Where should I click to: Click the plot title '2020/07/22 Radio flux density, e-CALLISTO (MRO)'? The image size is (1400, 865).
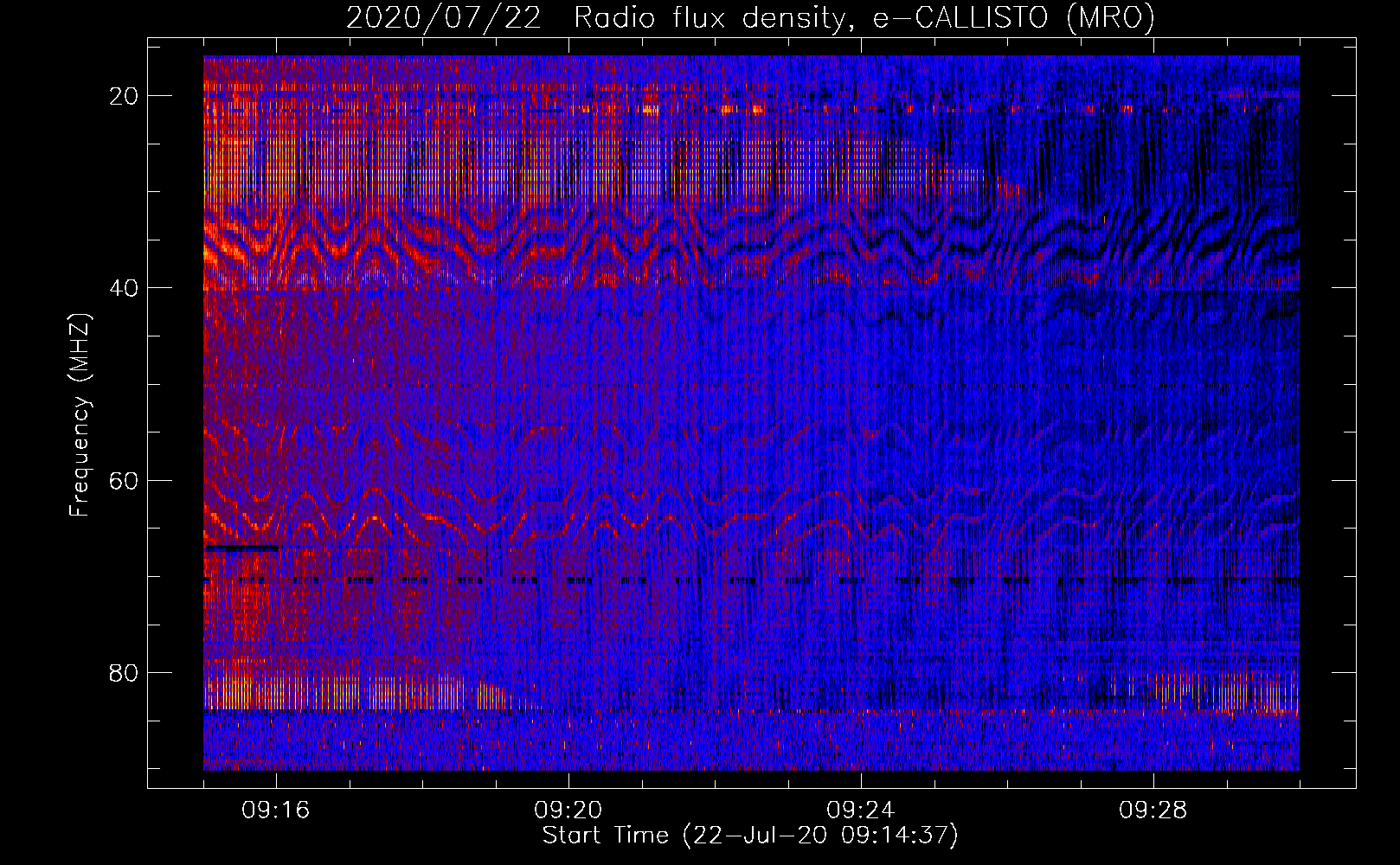point(750,18)
